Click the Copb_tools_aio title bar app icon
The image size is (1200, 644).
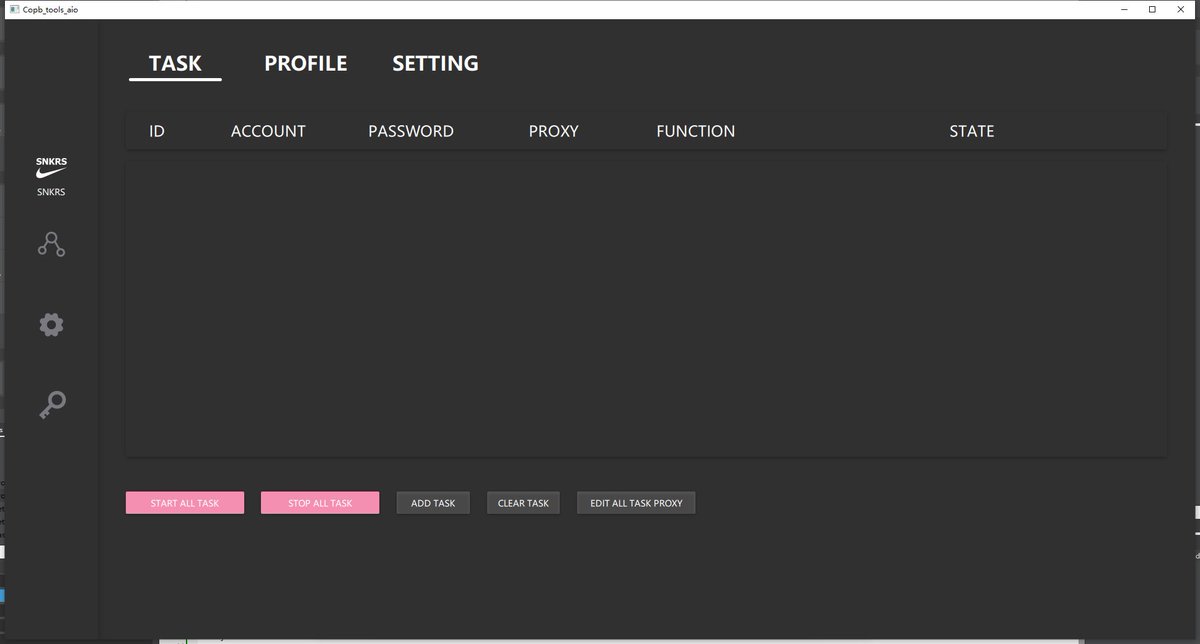click(13, 9)
